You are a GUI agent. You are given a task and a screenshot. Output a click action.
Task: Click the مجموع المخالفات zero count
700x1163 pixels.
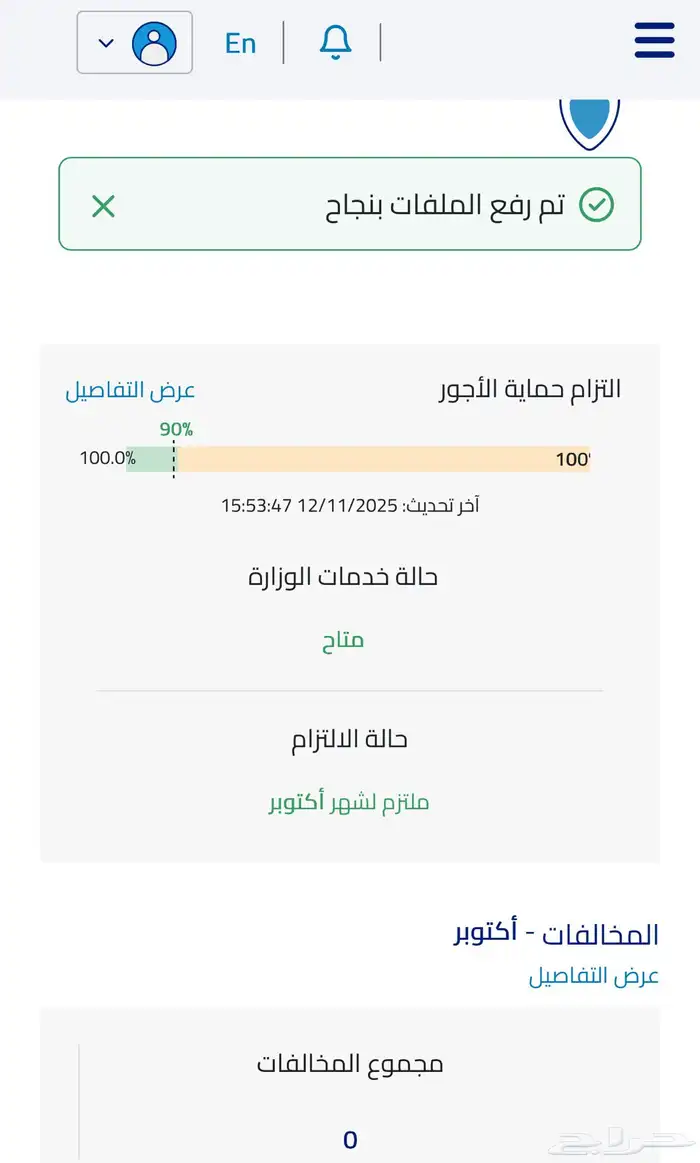pyautogui.click(x=349, y=1138)
